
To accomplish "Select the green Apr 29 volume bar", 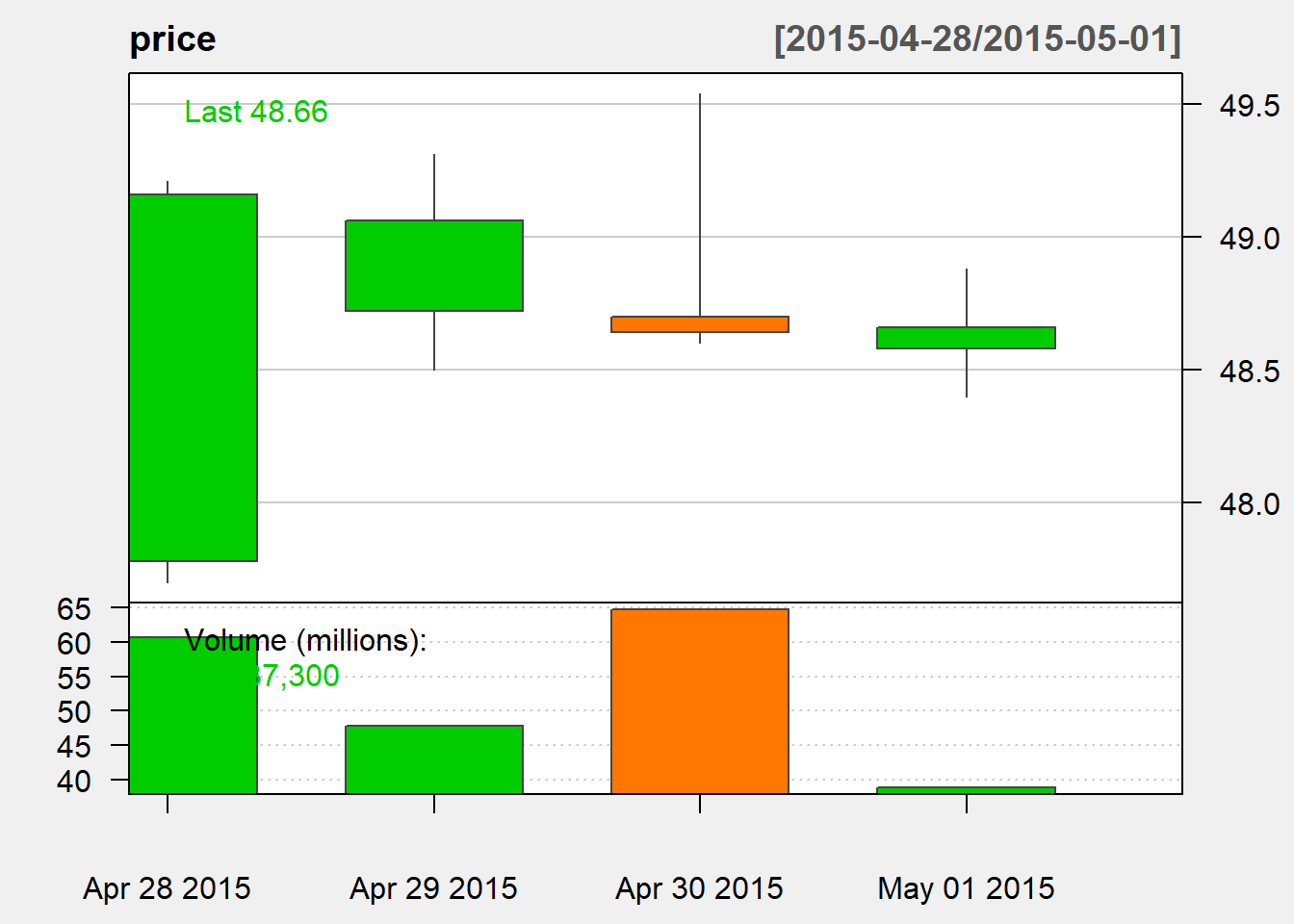I will pos(434,759).
